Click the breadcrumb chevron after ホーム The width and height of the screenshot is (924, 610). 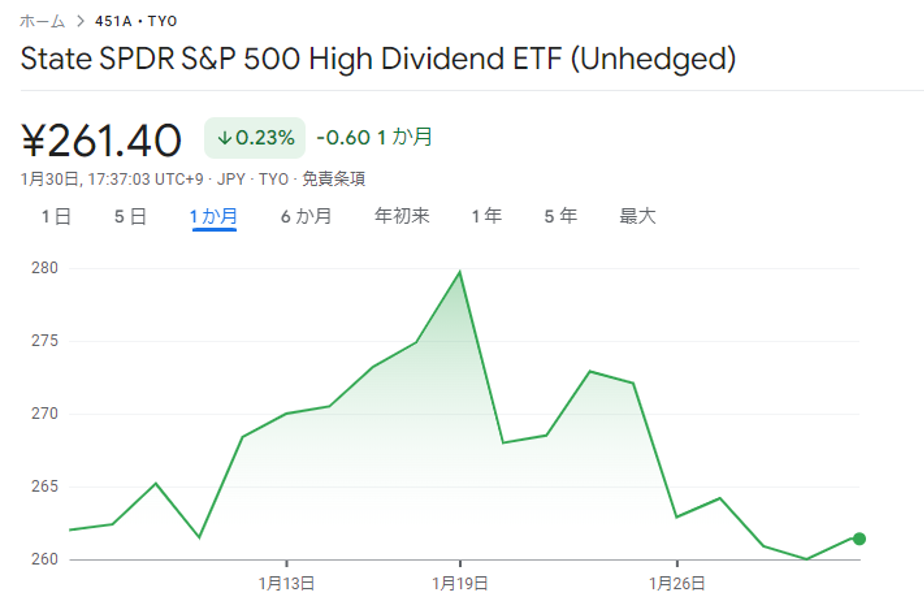click(x=81, y=21)
